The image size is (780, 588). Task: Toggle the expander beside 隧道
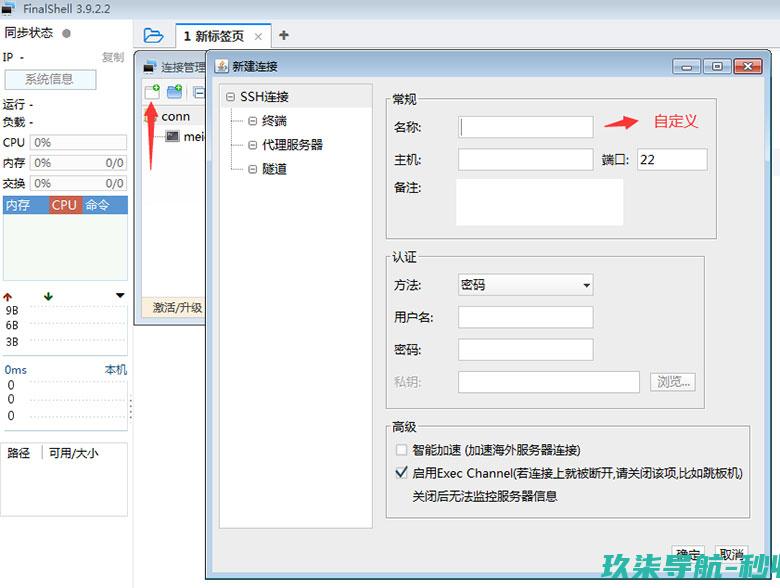click(253, 169)
